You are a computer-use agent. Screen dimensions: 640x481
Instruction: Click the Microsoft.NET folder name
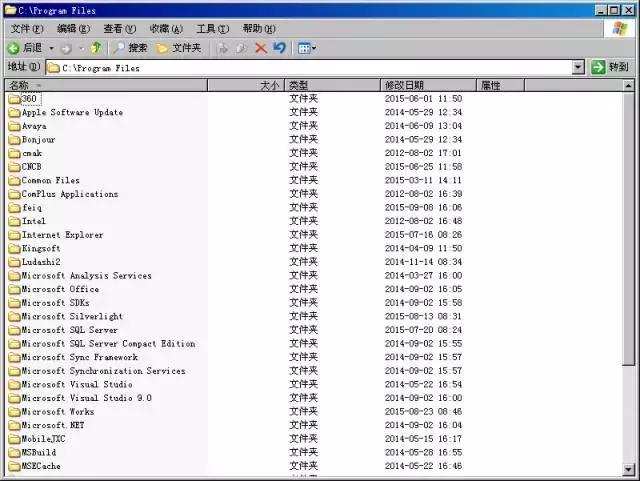click(53, 425)
